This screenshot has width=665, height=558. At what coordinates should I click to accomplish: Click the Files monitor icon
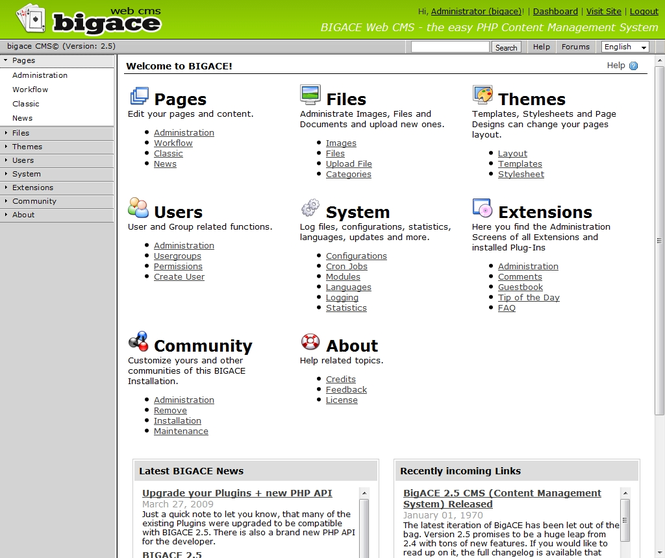[x=310, y=95]
